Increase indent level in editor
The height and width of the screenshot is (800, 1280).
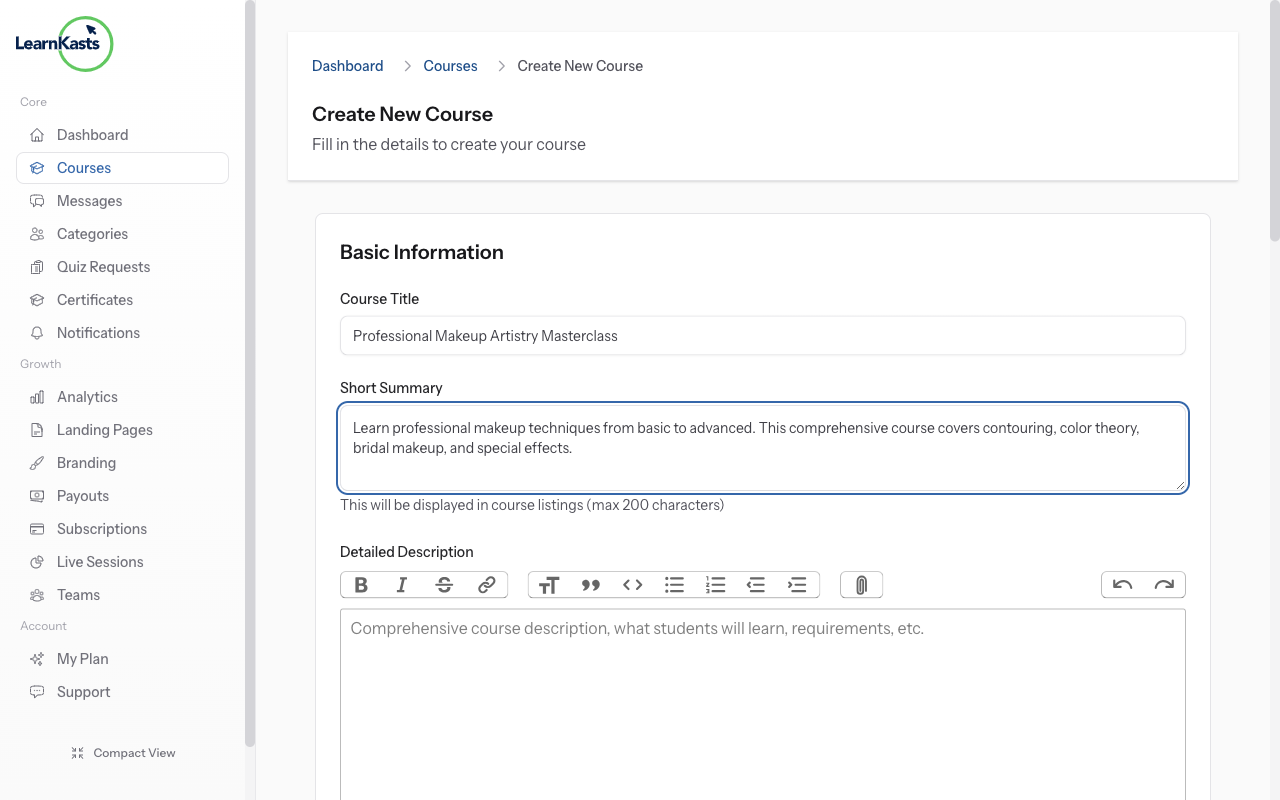(x=797, y=585)
